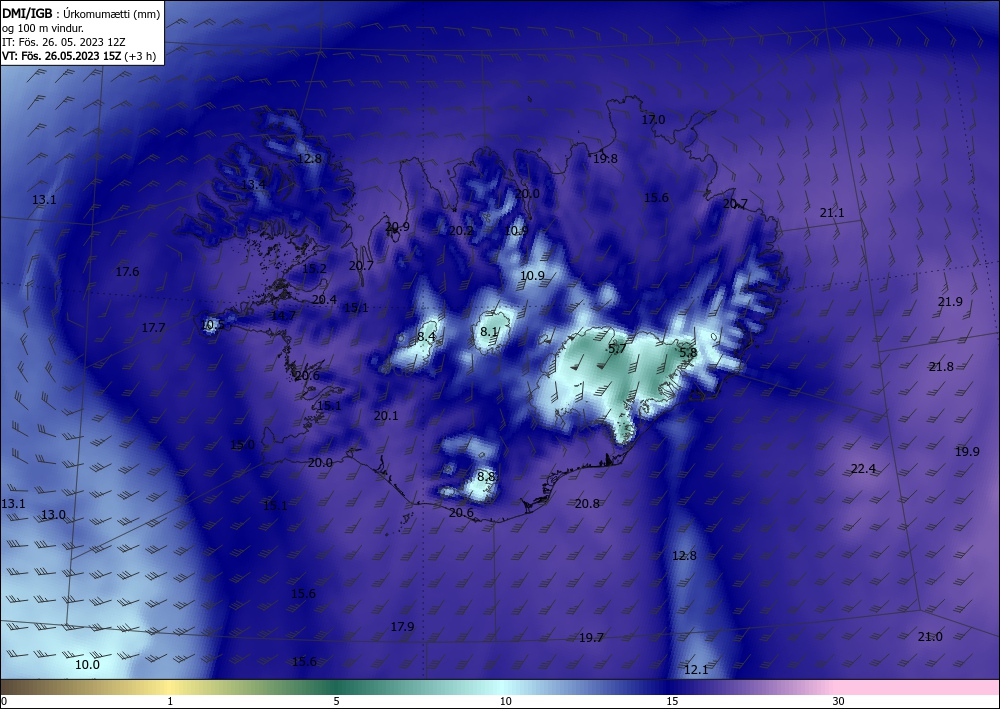This screenshot has width=1000, height=709.
Task: Click the 13.0 value in the southwest
Action: click(53, 515)
